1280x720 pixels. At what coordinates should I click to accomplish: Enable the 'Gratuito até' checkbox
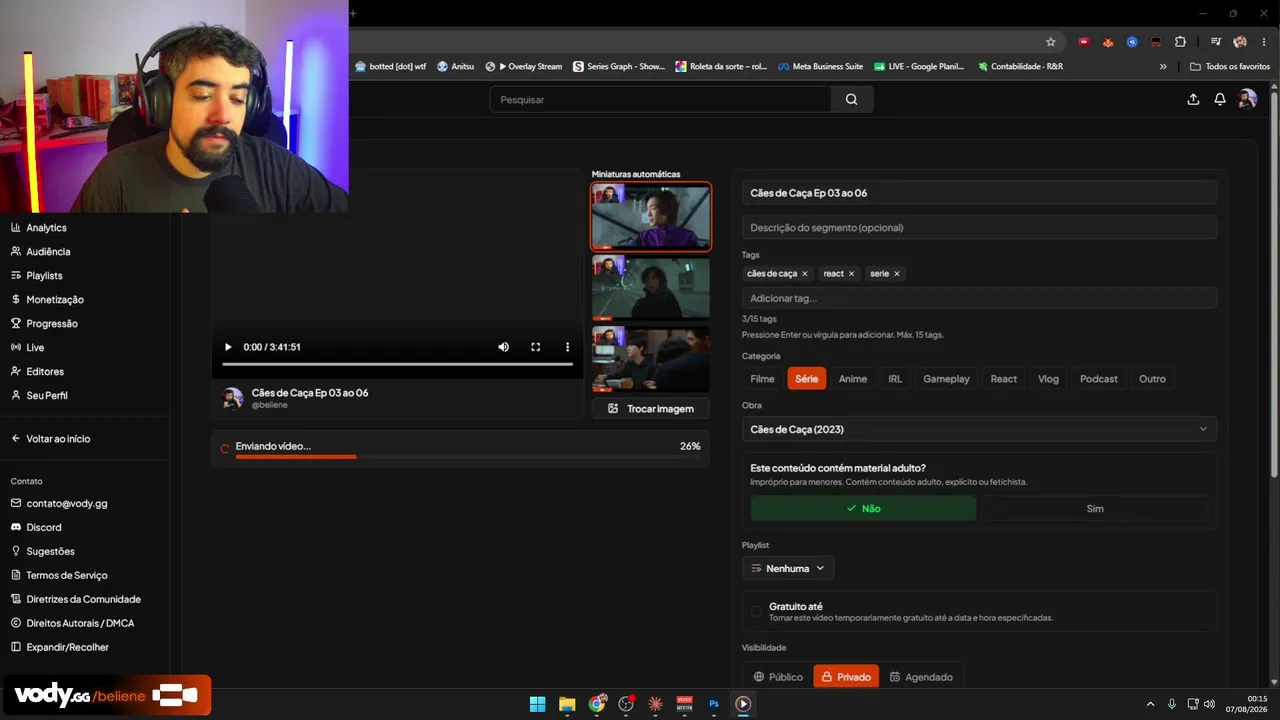756,611
